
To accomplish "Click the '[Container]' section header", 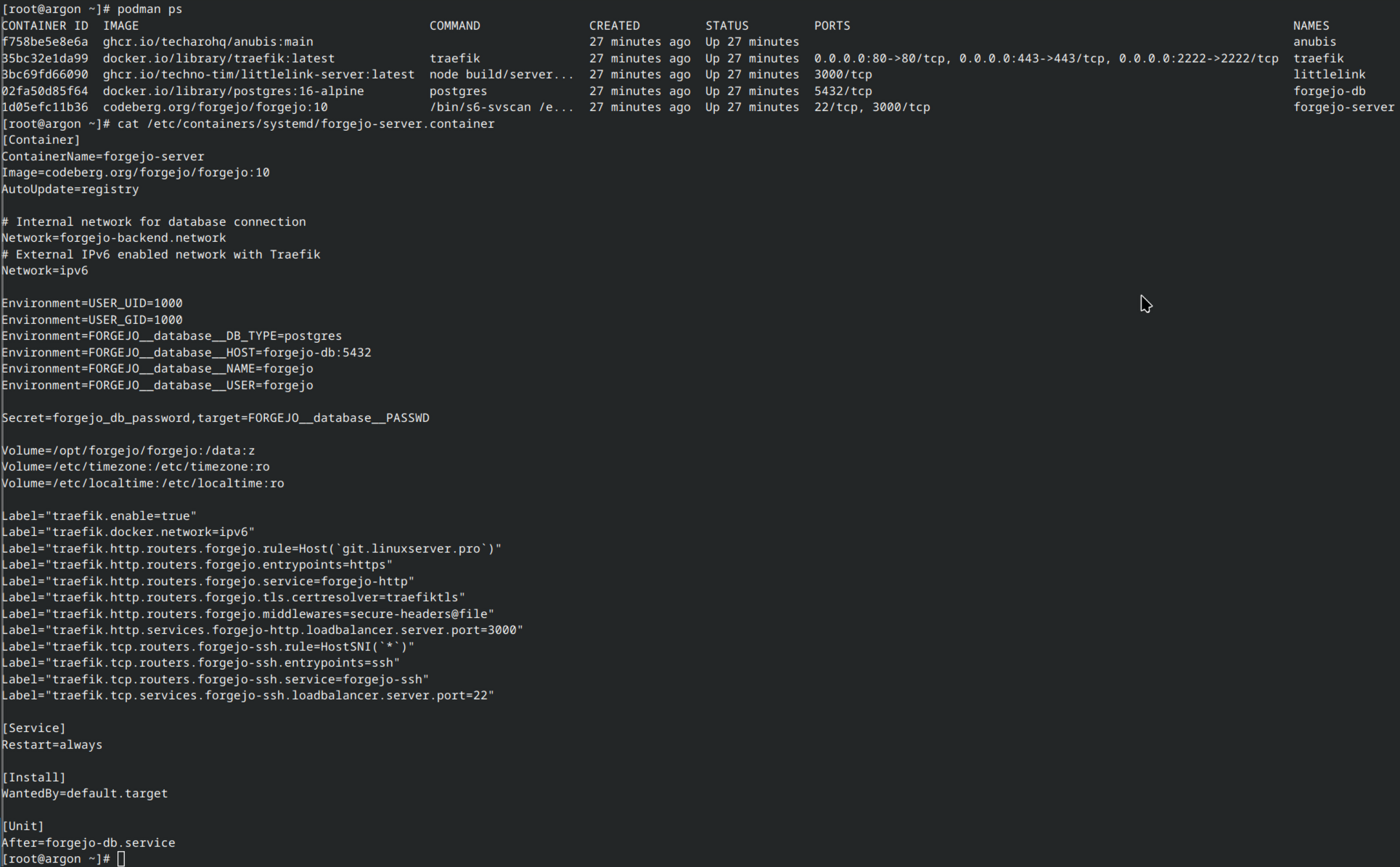I will point(41,140).
